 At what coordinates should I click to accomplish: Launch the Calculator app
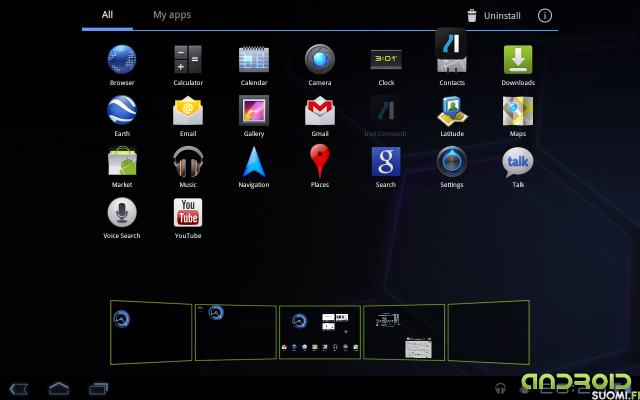(188, 60)
